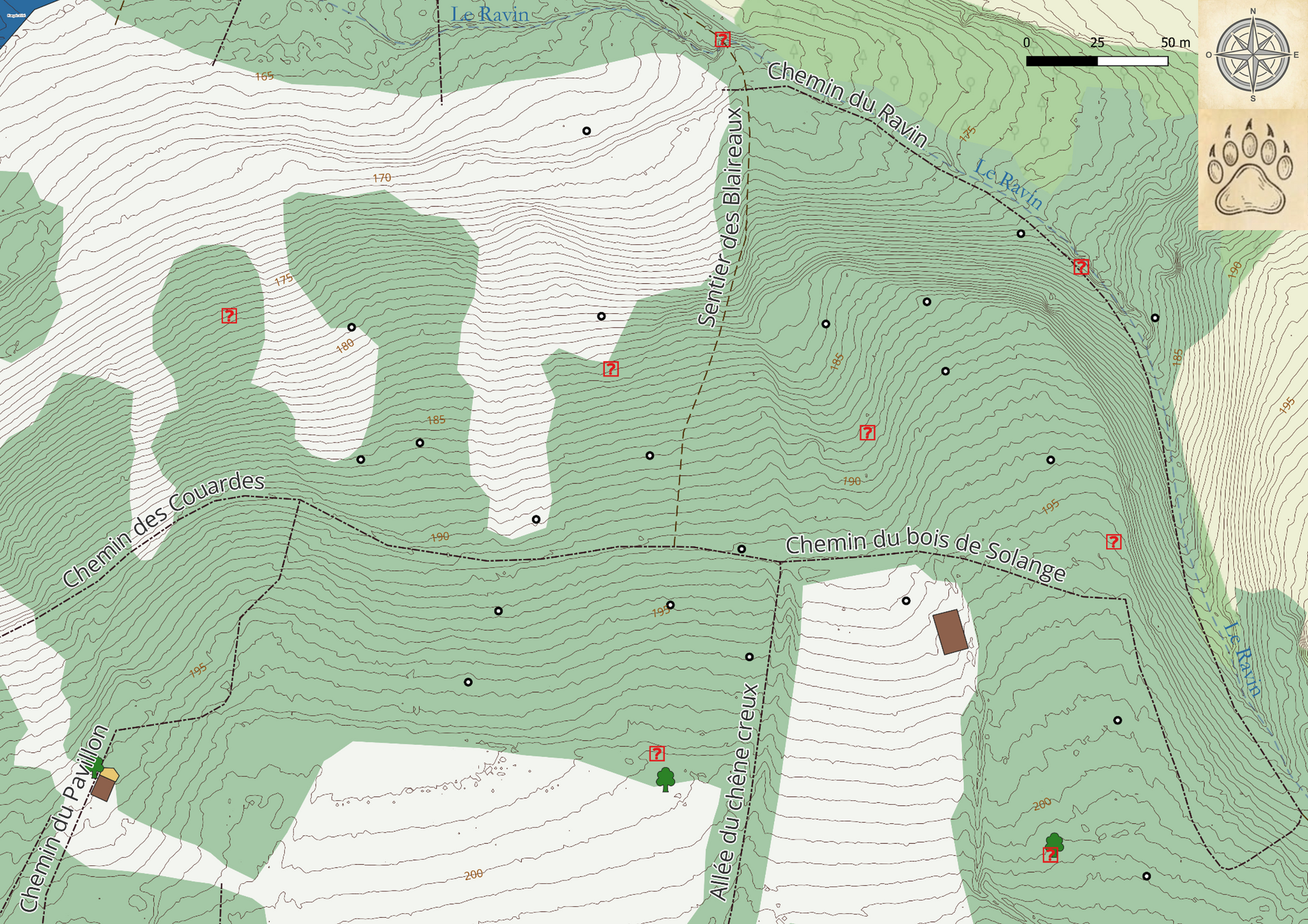Click the large brown building in the clearing
Screen dimensions: 1308x924
[950, 632]
